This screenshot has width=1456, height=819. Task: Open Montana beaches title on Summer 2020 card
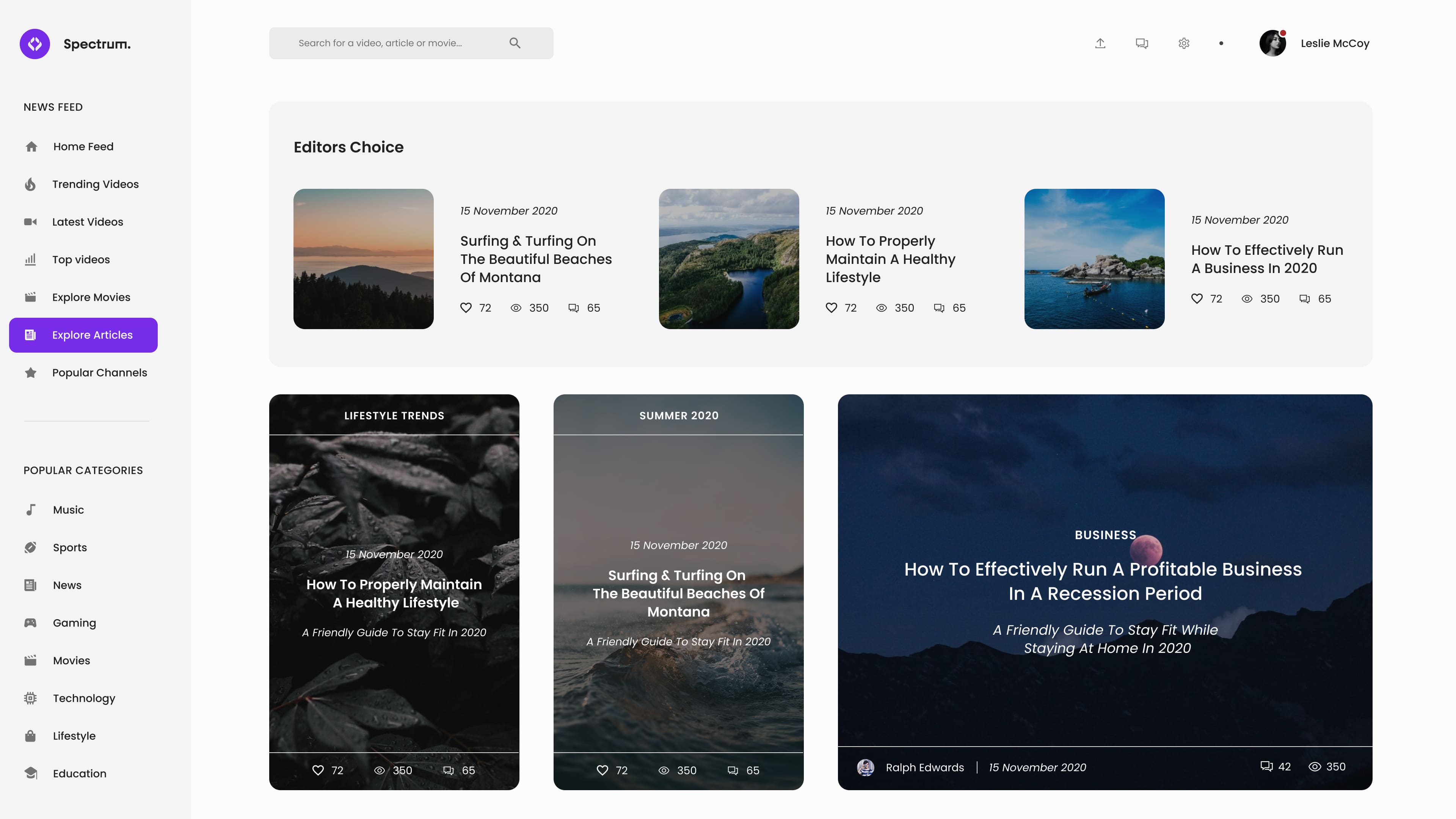[678, 593]
